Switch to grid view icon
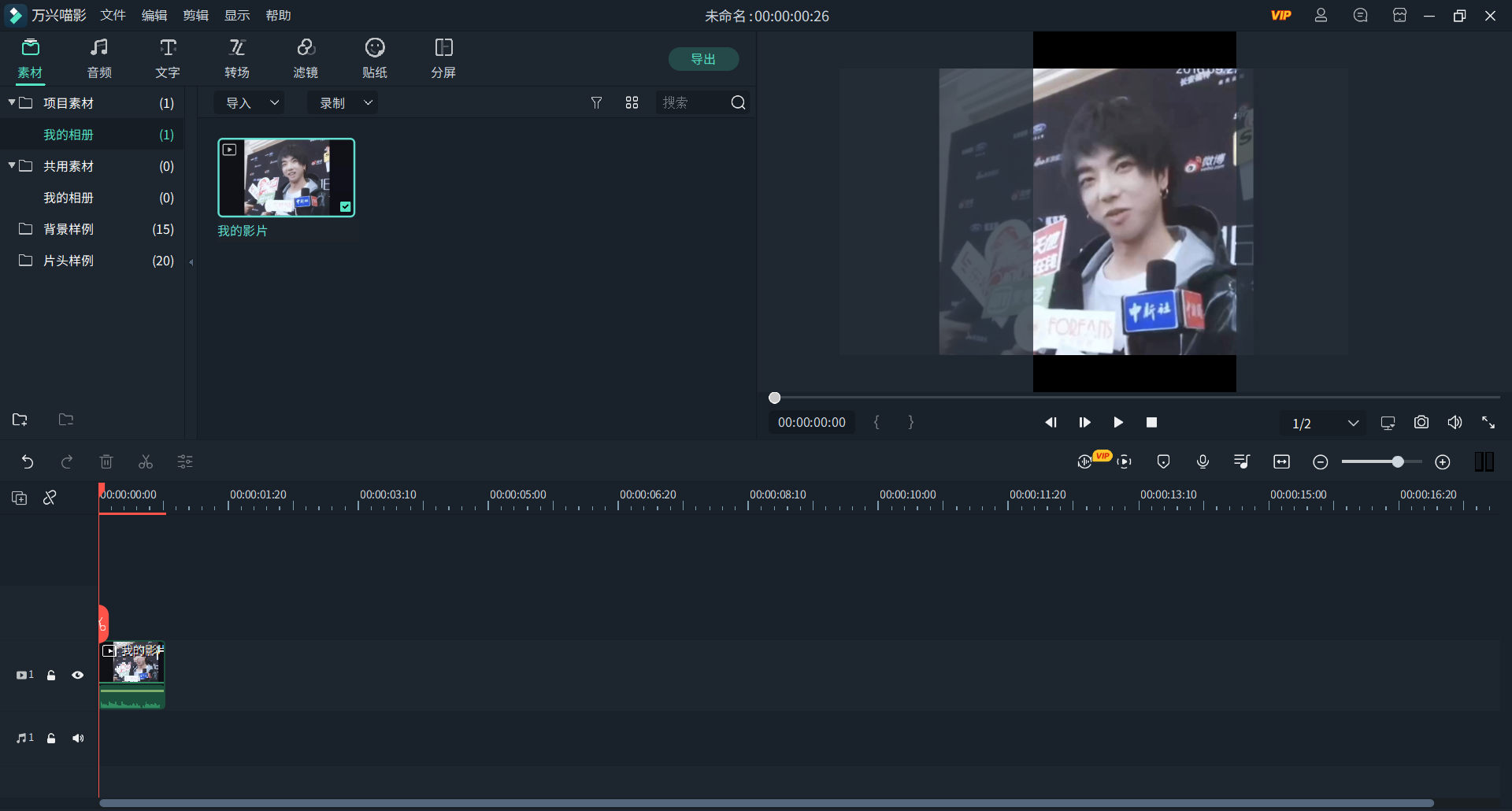The height and width of the screenshot is (811, 1512). tap(632, 103)
